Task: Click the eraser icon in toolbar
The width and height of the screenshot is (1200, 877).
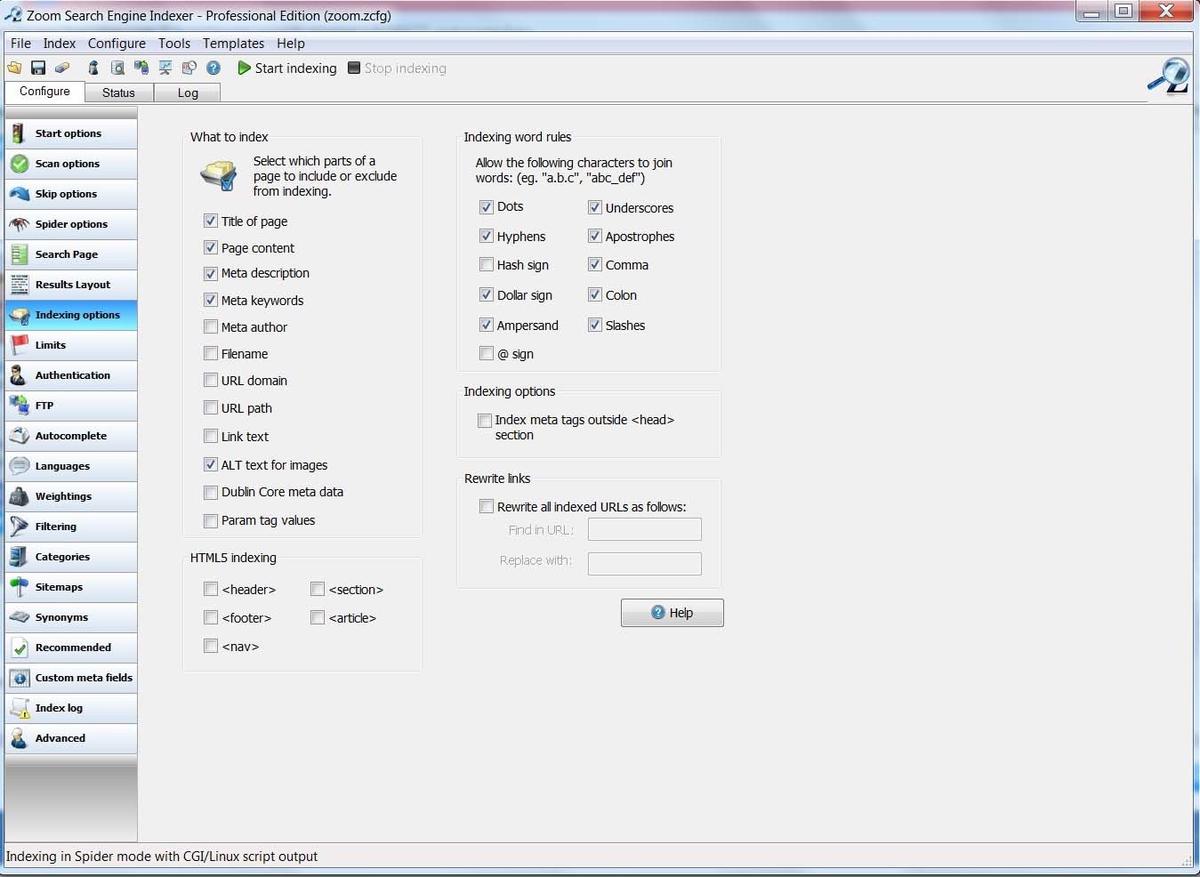Action: click(x=62, y=68)
